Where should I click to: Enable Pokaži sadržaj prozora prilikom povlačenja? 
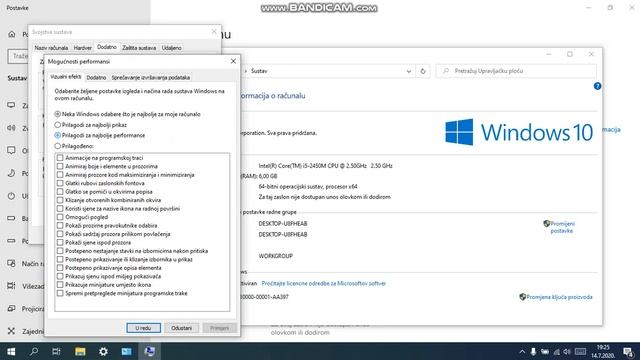click(x=60, y=234)
